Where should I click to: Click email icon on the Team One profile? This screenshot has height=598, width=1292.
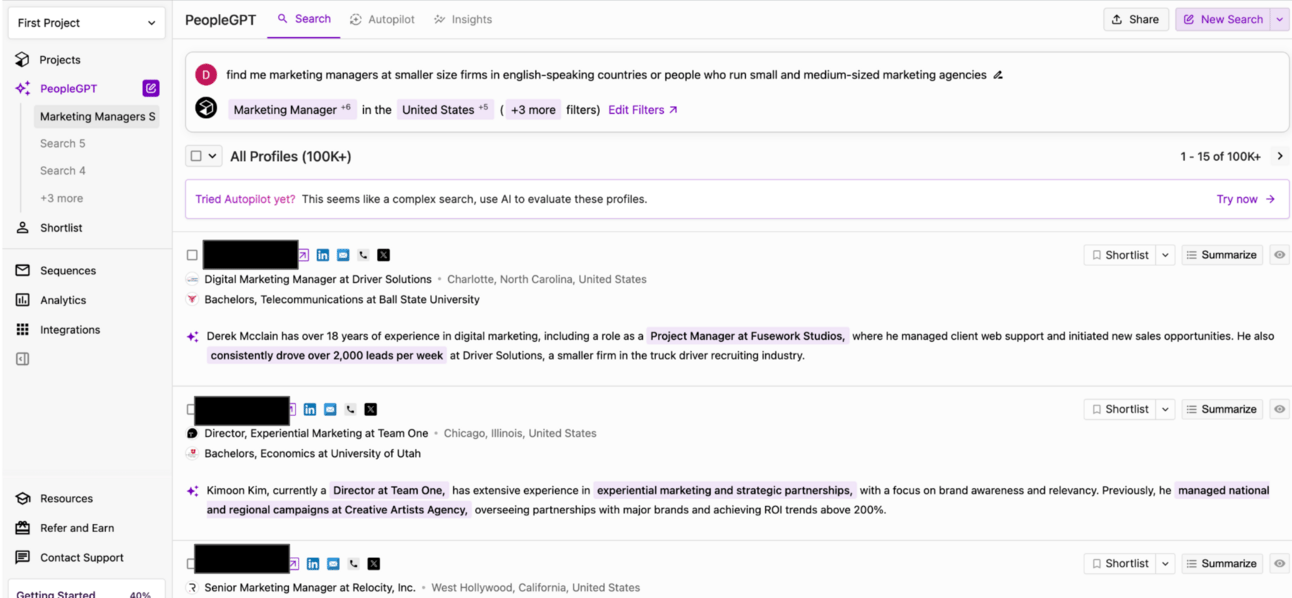[330, 409]
